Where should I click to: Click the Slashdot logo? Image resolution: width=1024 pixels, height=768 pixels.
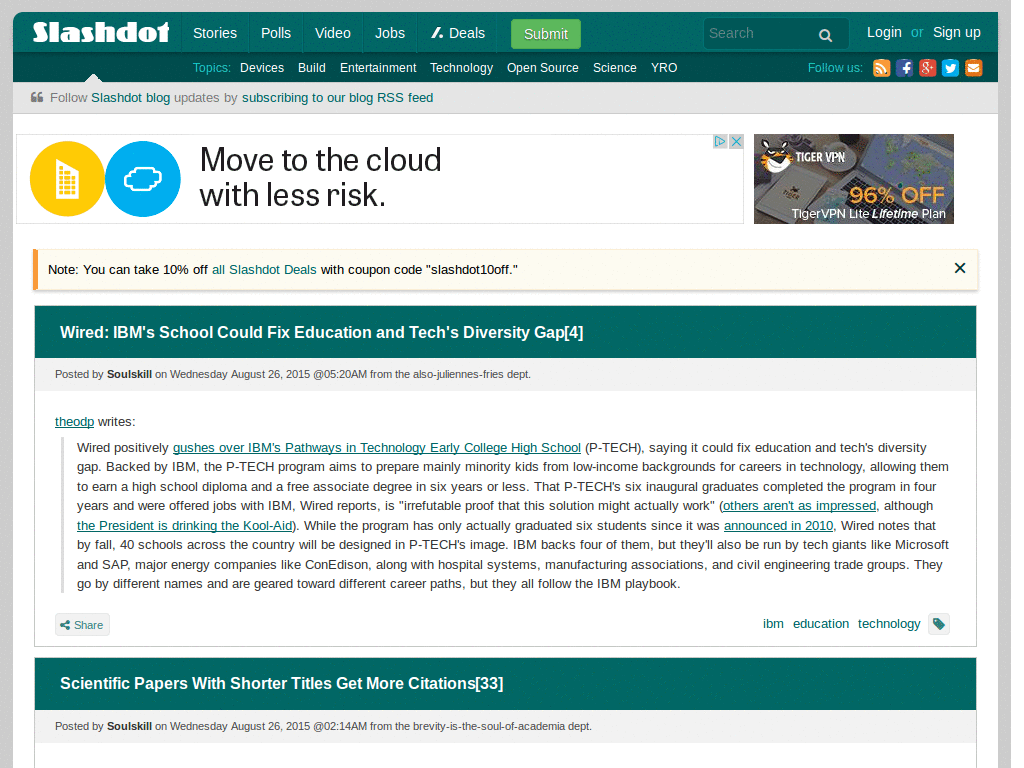tap(100, 33)
